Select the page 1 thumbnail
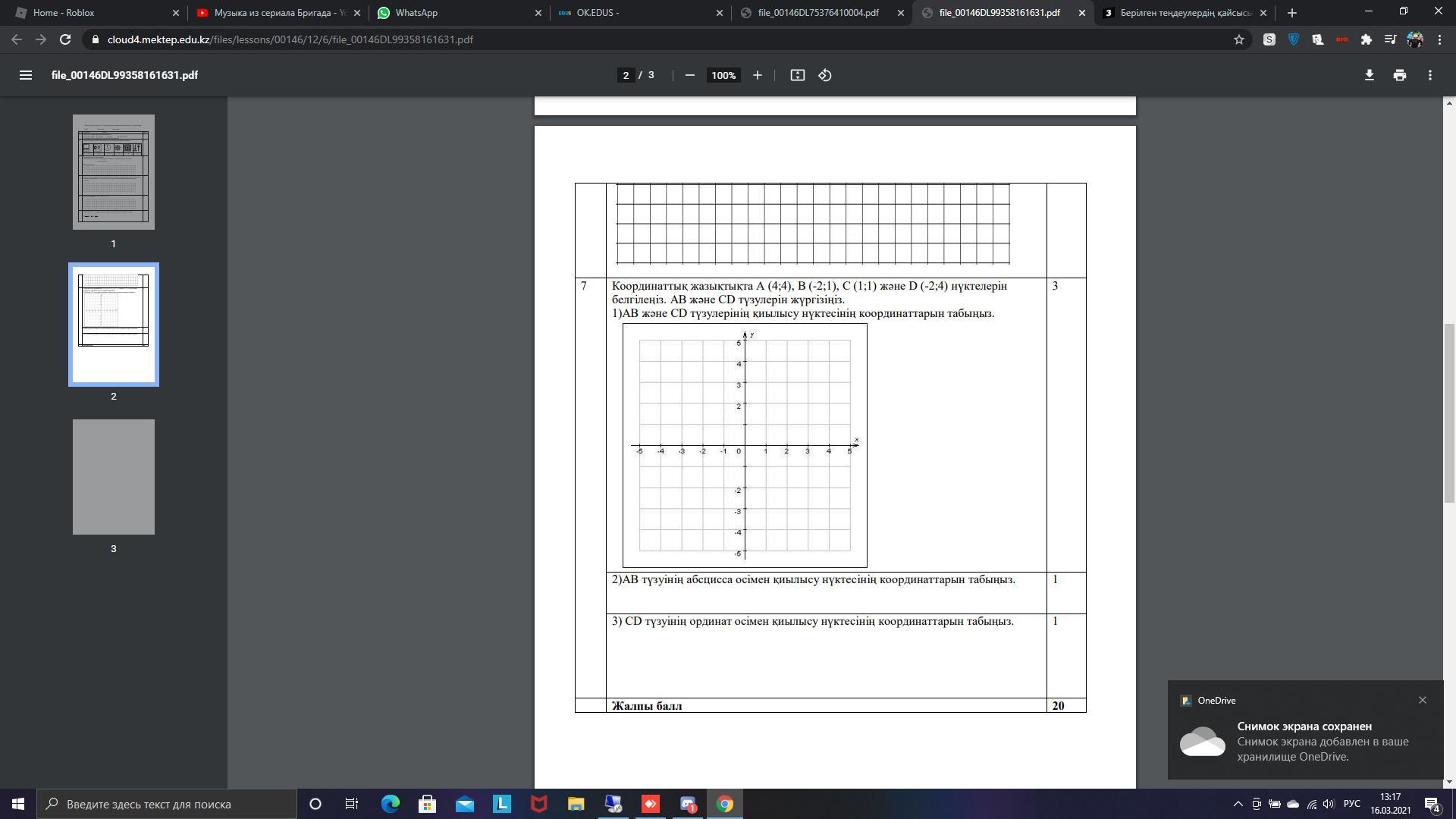 click(x=114, y=172)
